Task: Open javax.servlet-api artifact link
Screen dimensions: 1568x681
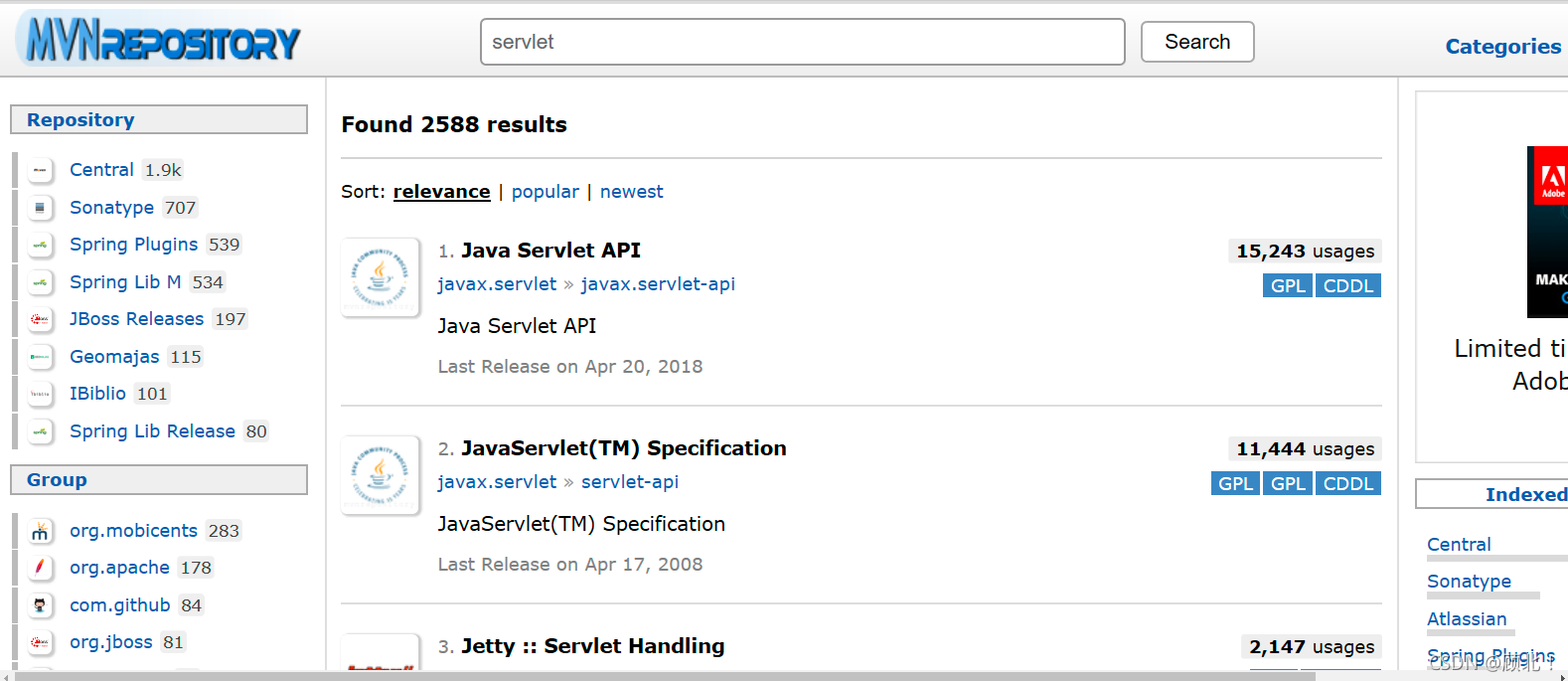Action: 658,284
